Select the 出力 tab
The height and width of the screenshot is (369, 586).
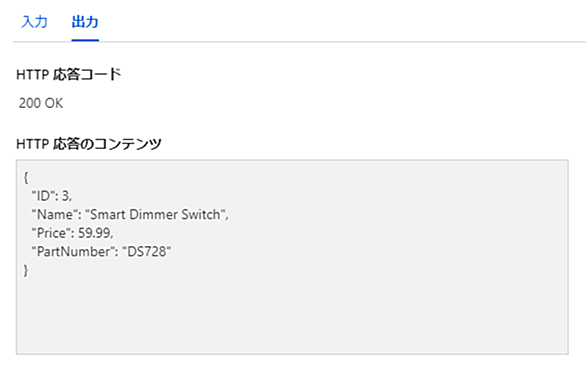[85, 22]
